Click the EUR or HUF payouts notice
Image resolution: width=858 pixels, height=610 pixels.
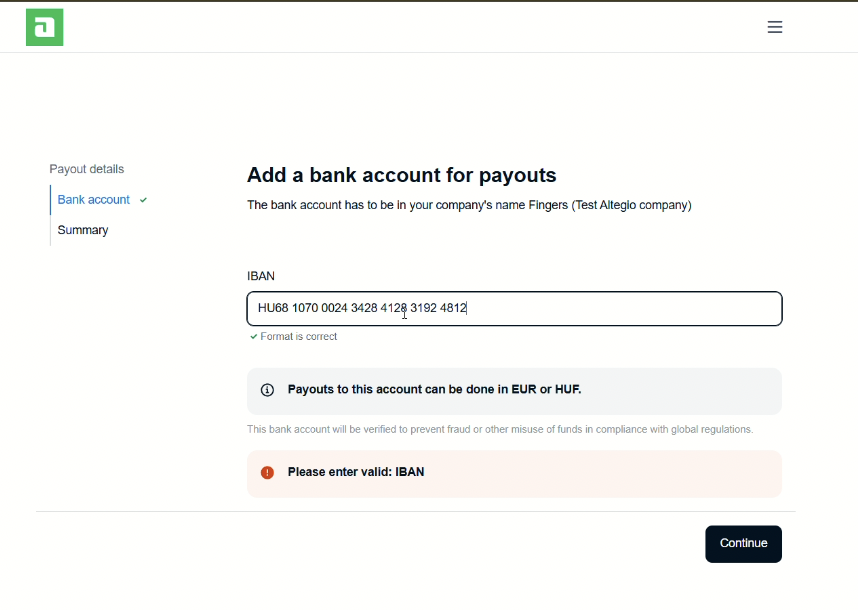434,389
